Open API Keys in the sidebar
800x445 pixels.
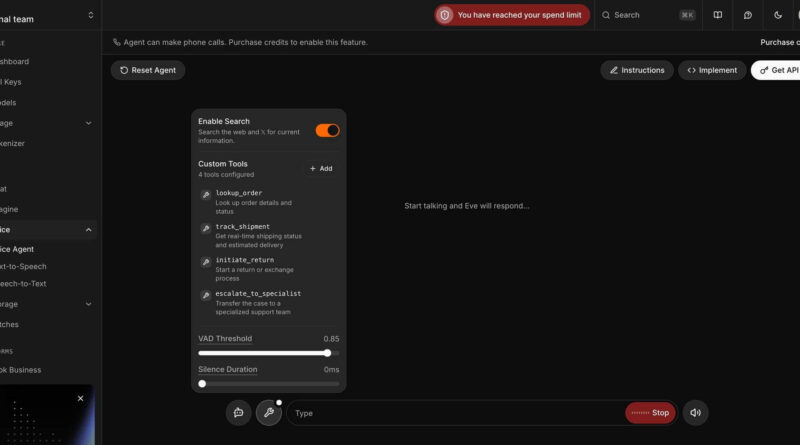(x=11, y=82)
